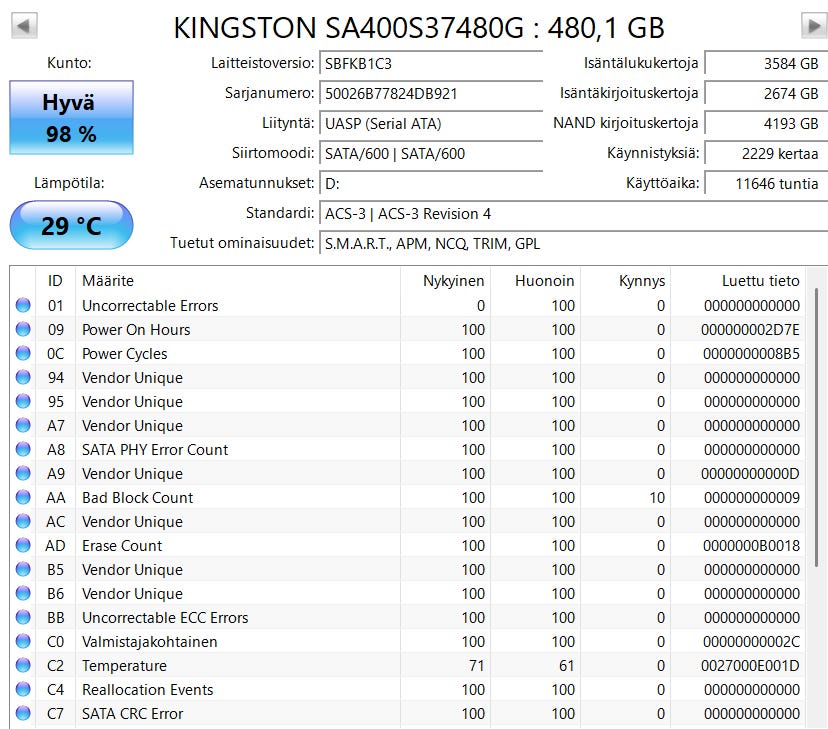Click status dot of Power On Hours row

[23, 329]
